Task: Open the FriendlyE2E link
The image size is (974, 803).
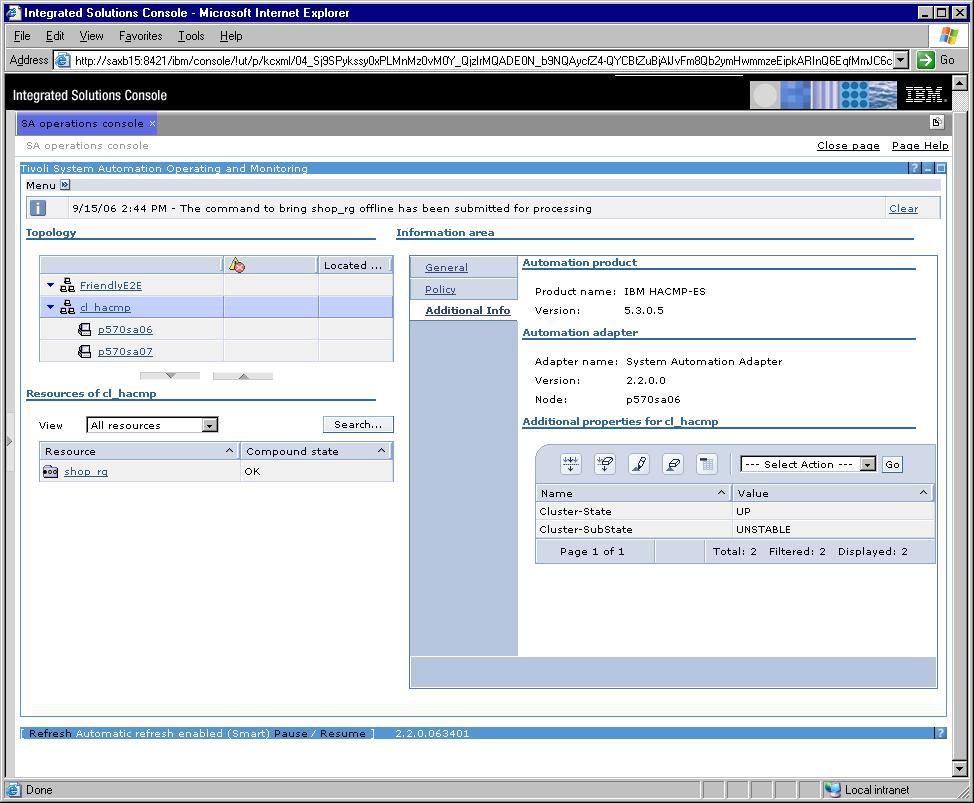Action: tap(111, 285)
